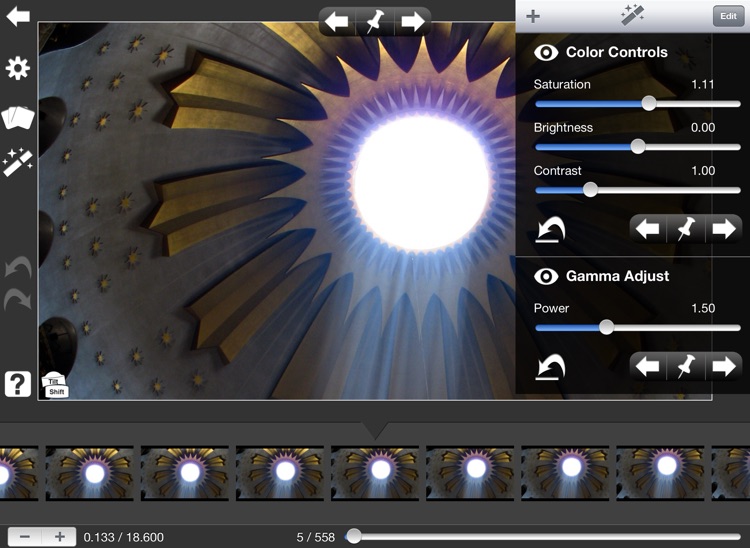Image resolution: width=750 pixels, height=548 pixels.
Task: Reset Gamma Adjust with its revert arrow
Action: pyautogui.click(x=551, y=367)
